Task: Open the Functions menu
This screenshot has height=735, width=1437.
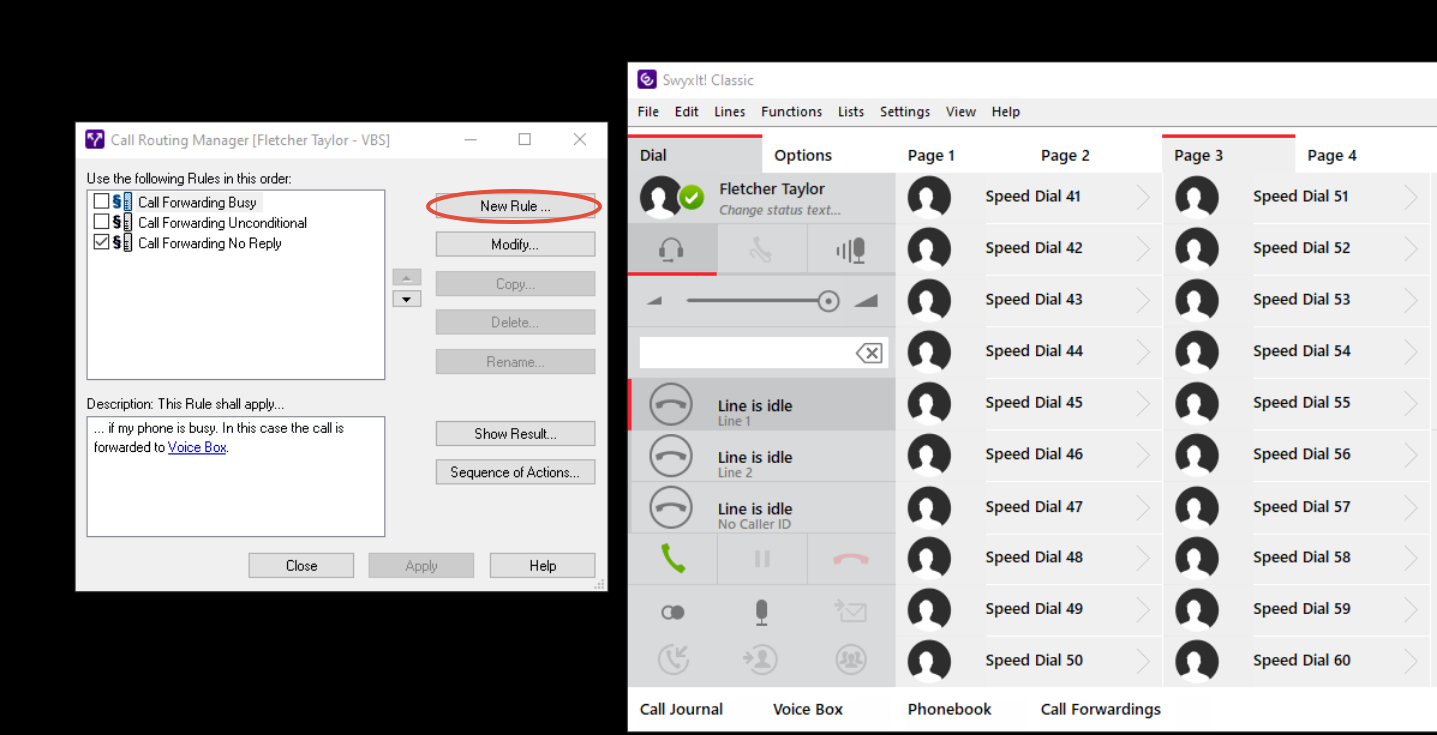Action: (791, 112)
